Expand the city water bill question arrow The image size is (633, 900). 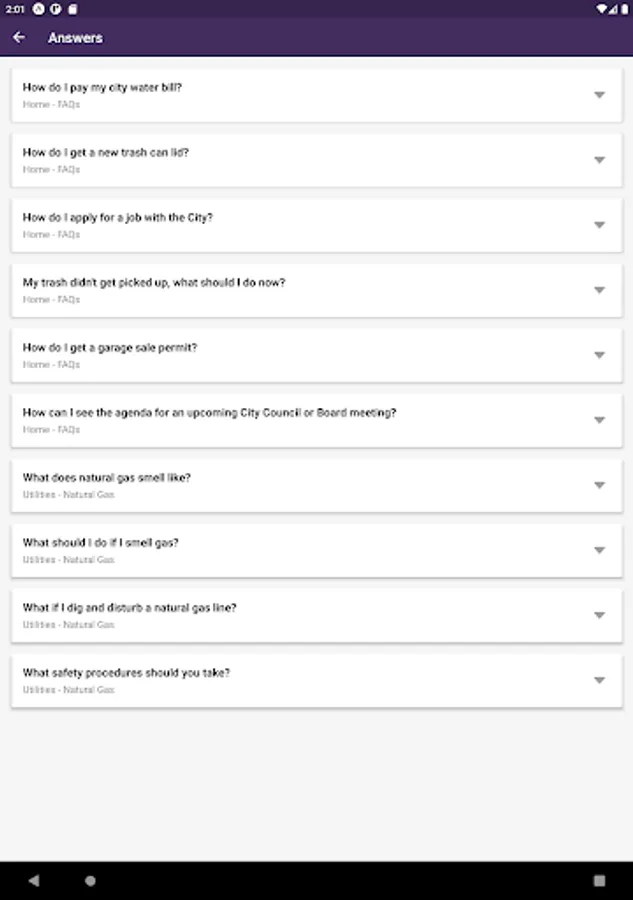(x=599, y=95)
